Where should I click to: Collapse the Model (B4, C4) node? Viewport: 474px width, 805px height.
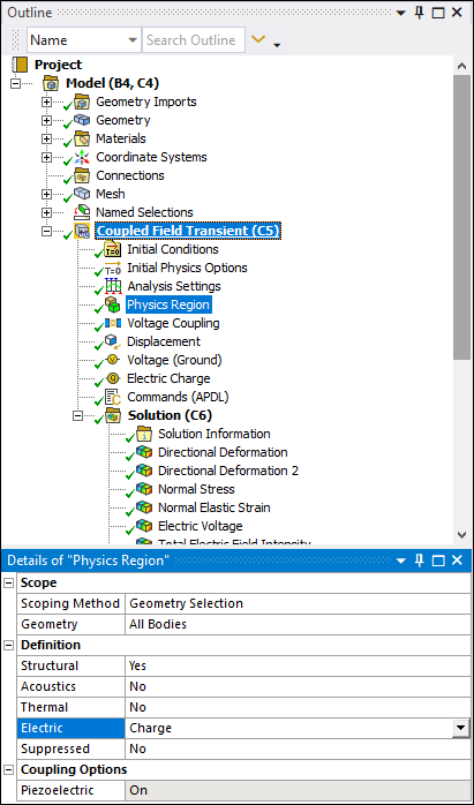(x=15, y=83)
